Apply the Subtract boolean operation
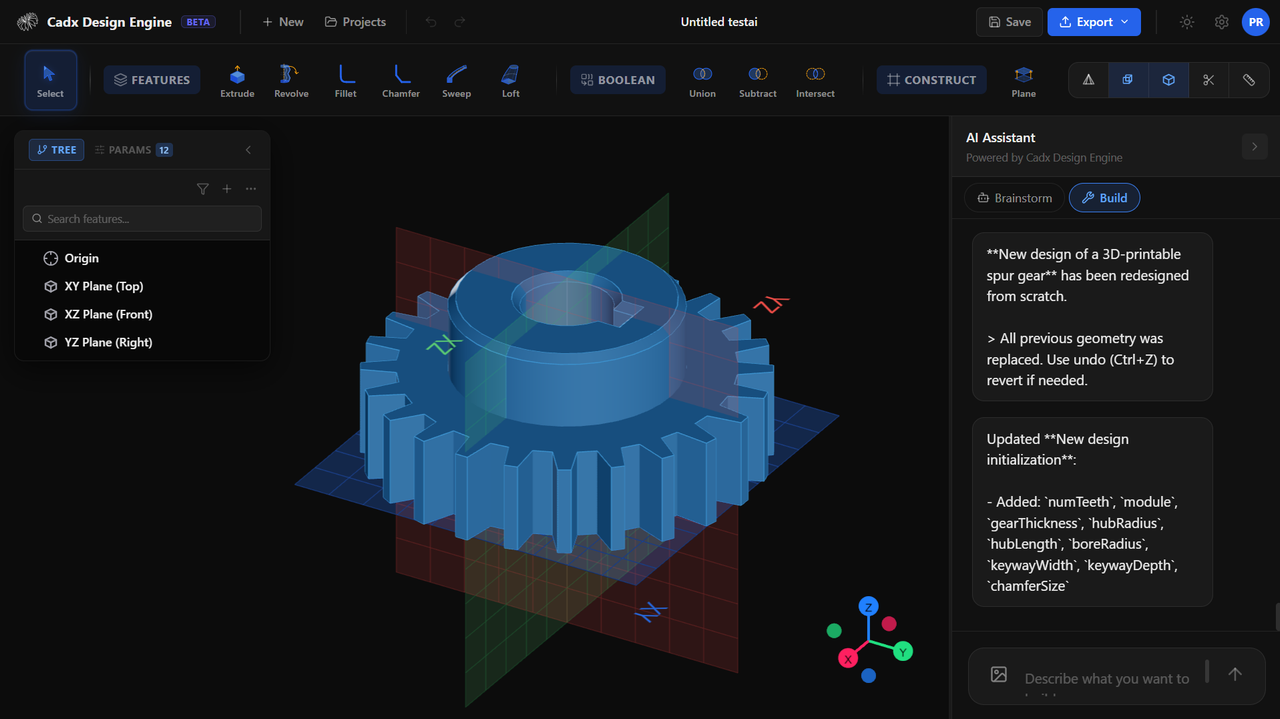This screenshot has width=1280, height=719. (758, 80)
